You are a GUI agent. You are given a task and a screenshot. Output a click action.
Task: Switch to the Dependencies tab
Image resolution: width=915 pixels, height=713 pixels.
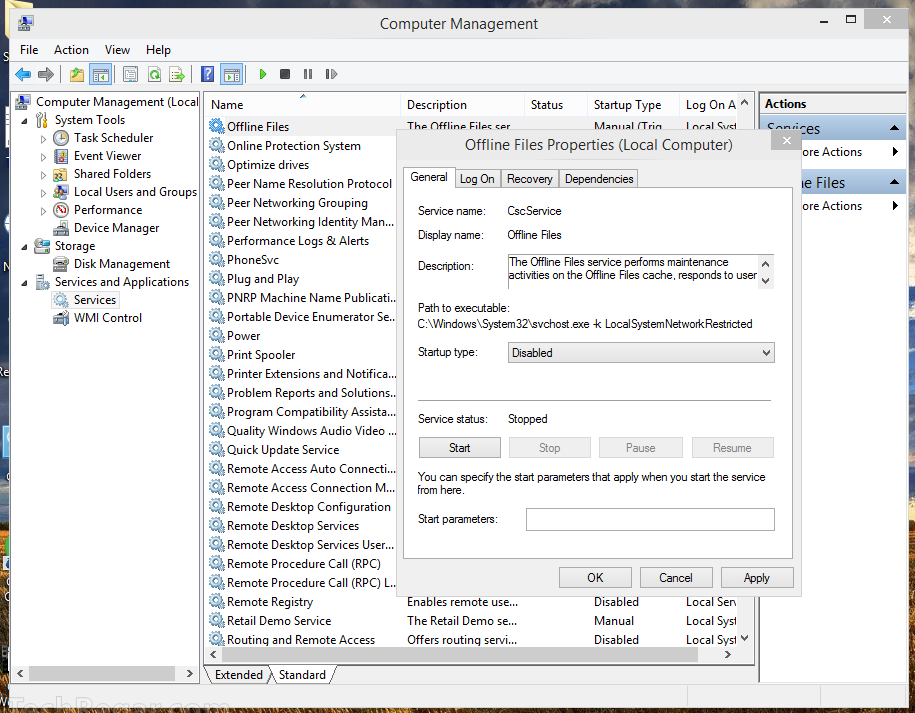point(599,179)
